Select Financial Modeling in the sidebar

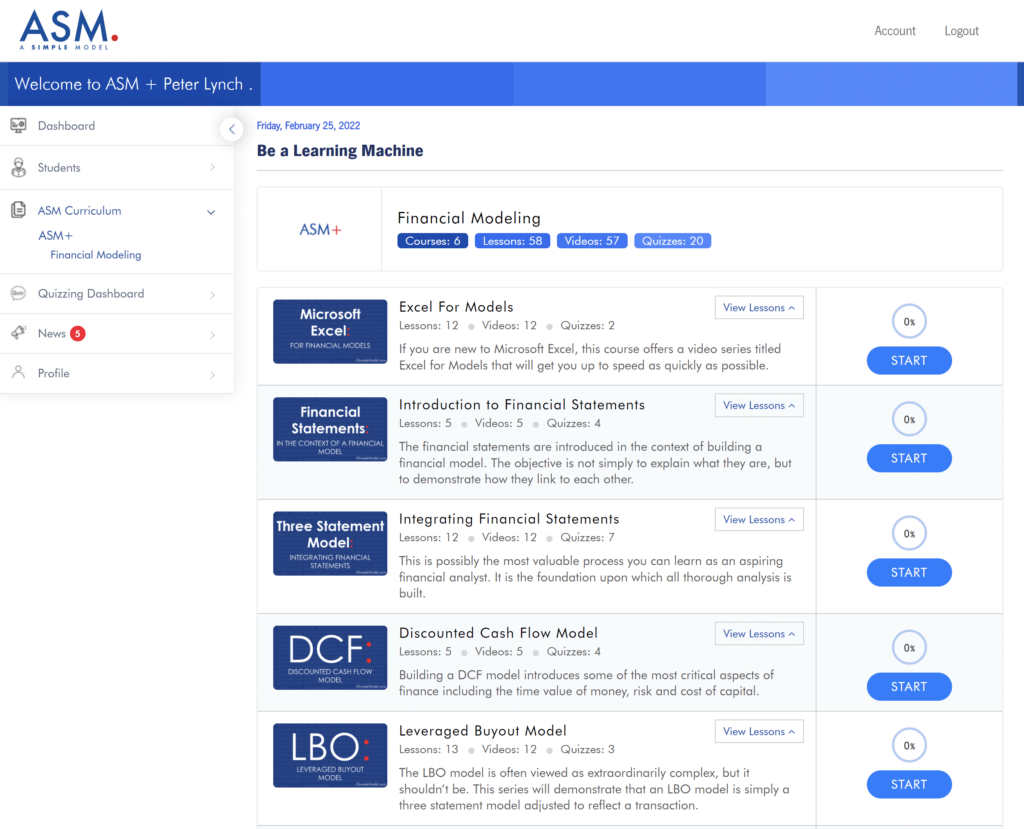pos(96,255)
